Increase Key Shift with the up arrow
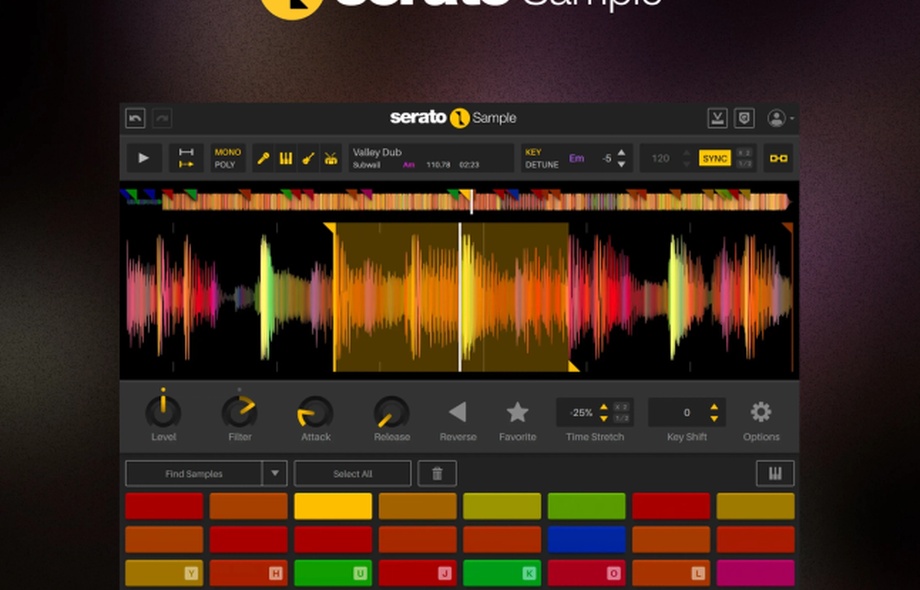The height and width of the screenshot is (590, 920). (714, 404)
